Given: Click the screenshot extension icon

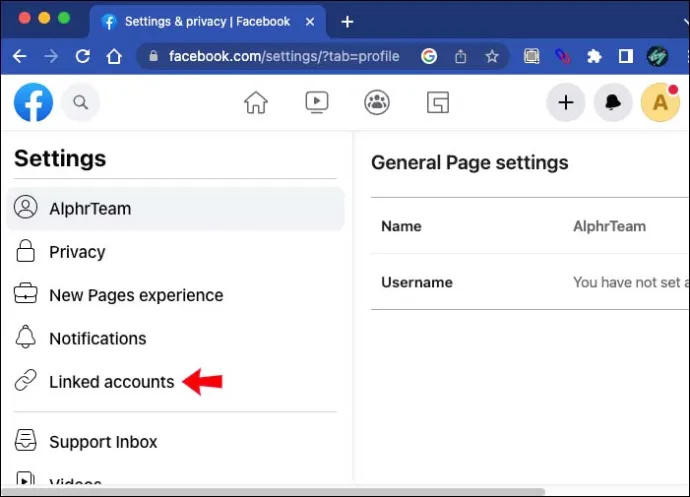Looking at the screenshot, I should [532, 56].
